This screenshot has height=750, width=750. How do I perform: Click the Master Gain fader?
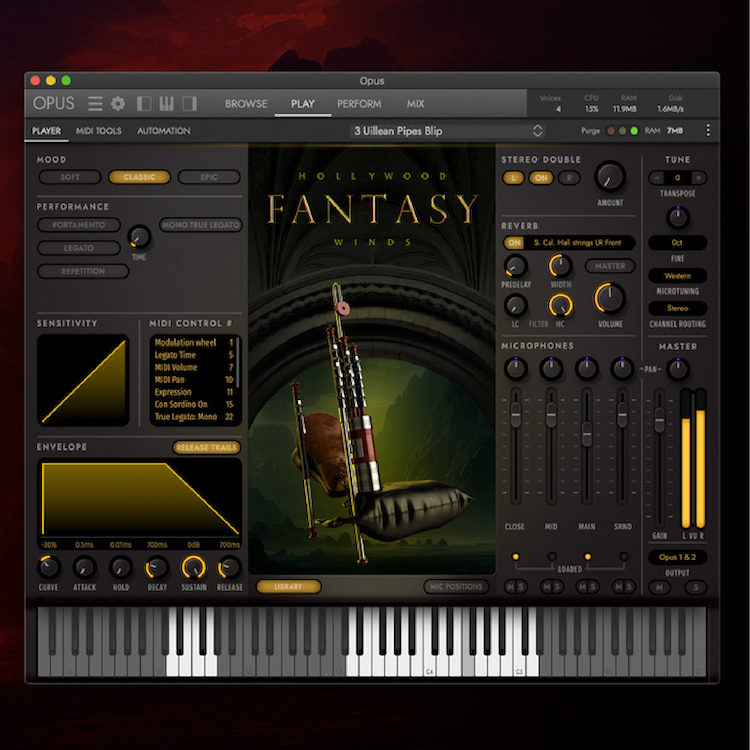[659, 419]
